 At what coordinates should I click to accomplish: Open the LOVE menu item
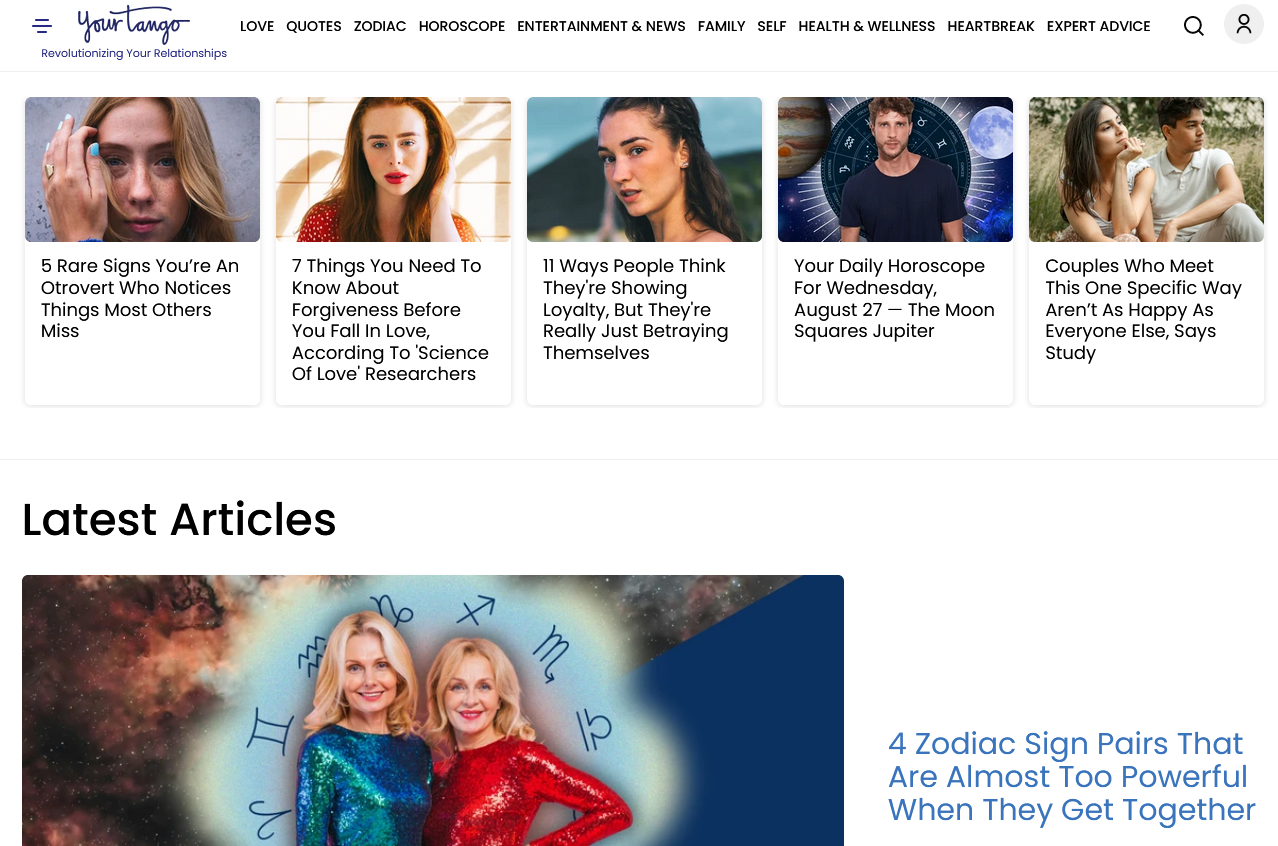click(257, 26)
